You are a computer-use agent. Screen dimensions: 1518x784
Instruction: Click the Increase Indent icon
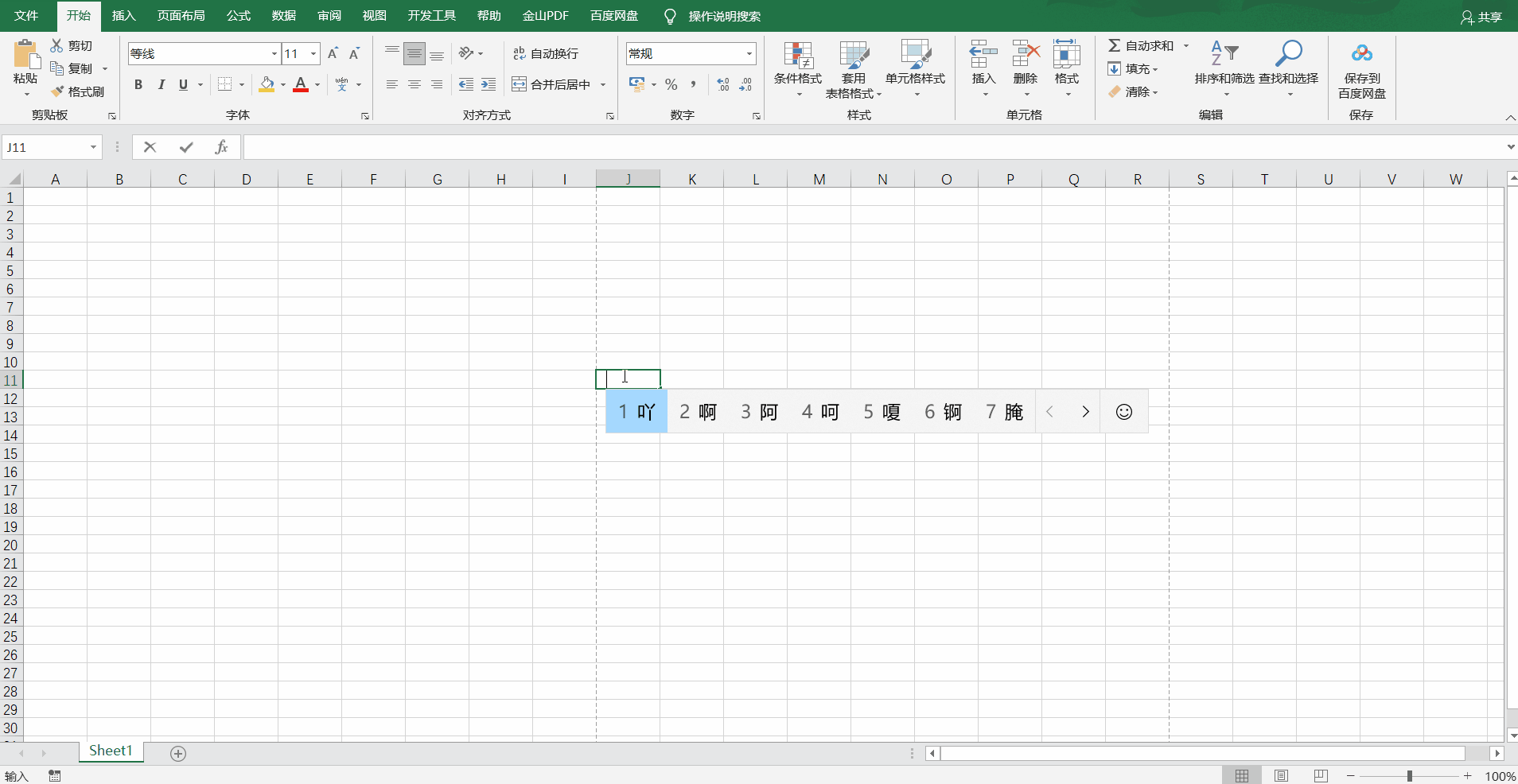pyautogui.click(x=488, y=84)
